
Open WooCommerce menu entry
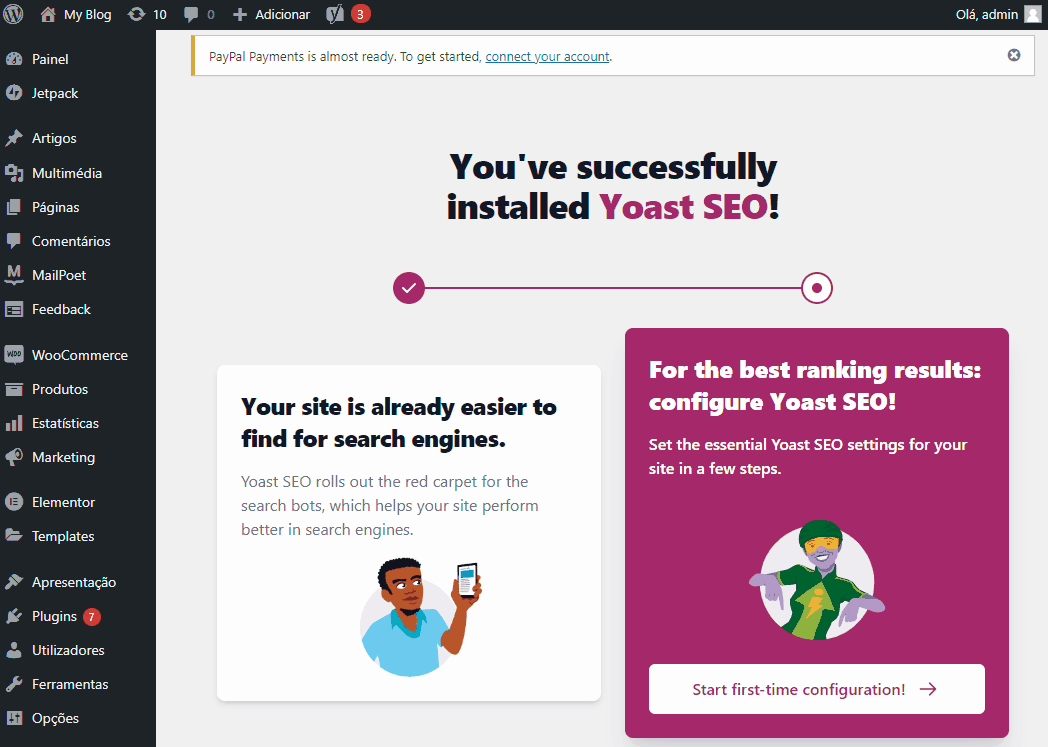tap(78, 355)
